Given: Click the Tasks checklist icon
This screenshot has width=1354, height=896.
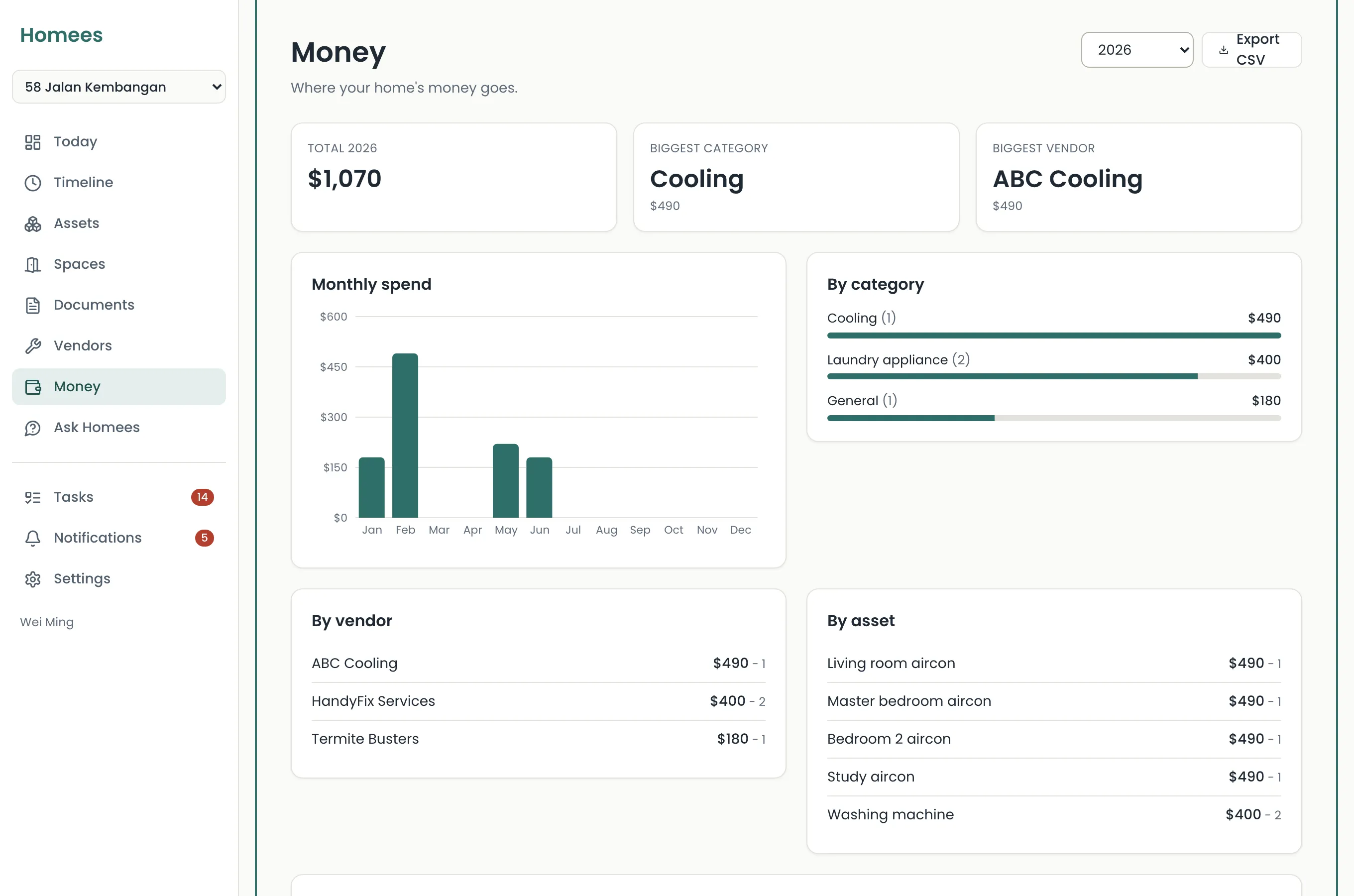Looking at the screenshot, I should tap(32, 497).
